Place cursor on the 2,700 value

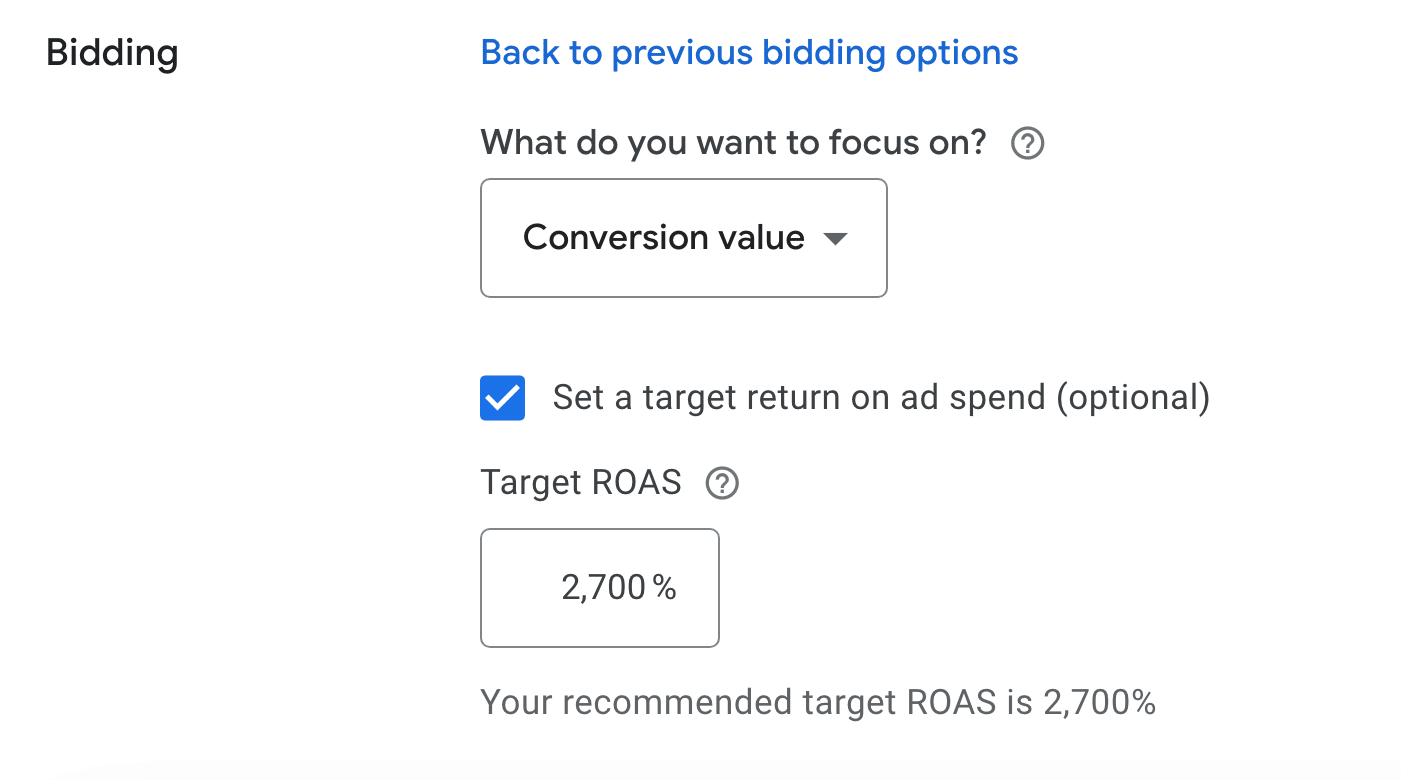(603, 588)
